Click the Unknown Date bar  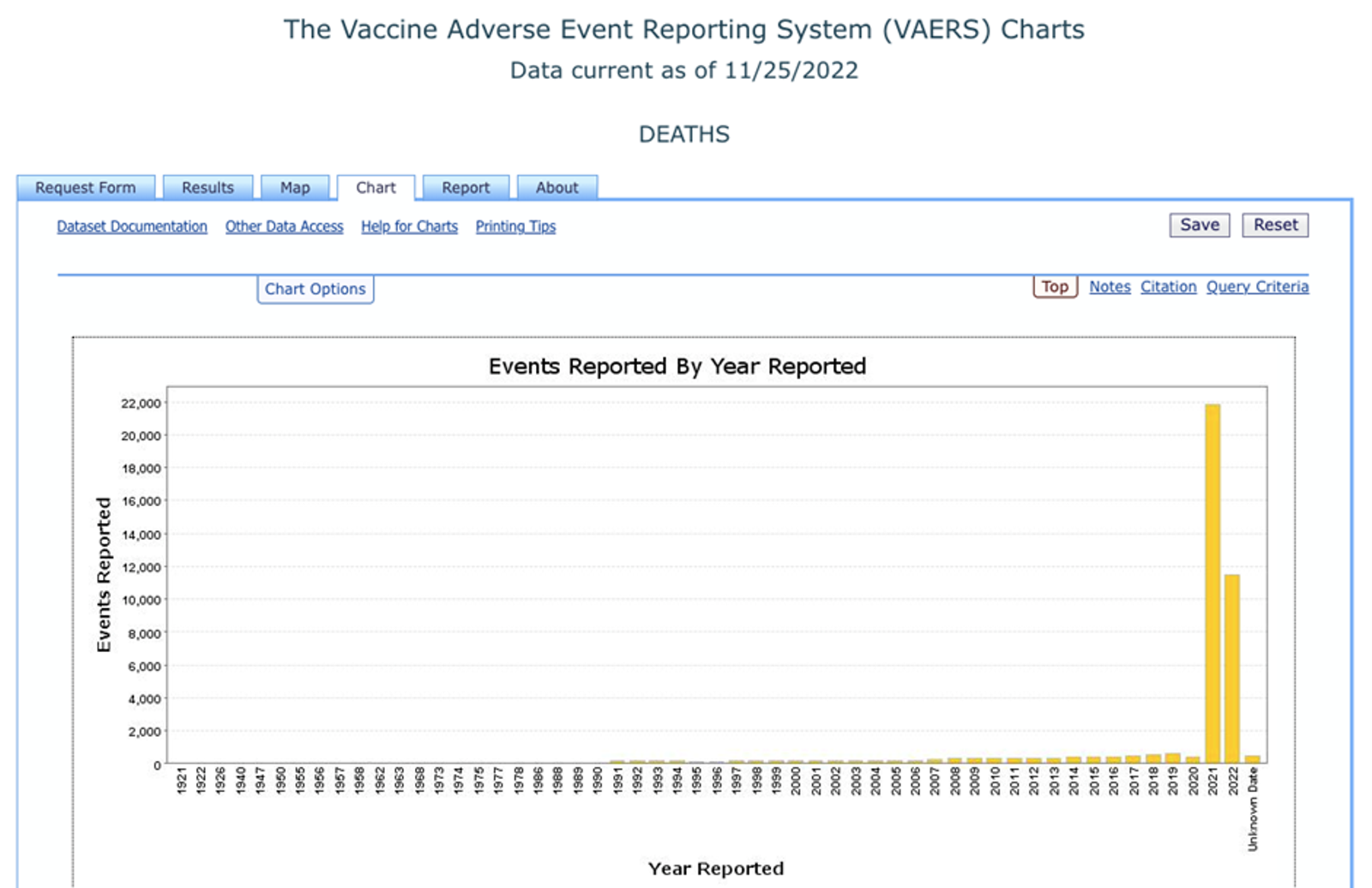pyautogui.click(x=1253, y=759)
